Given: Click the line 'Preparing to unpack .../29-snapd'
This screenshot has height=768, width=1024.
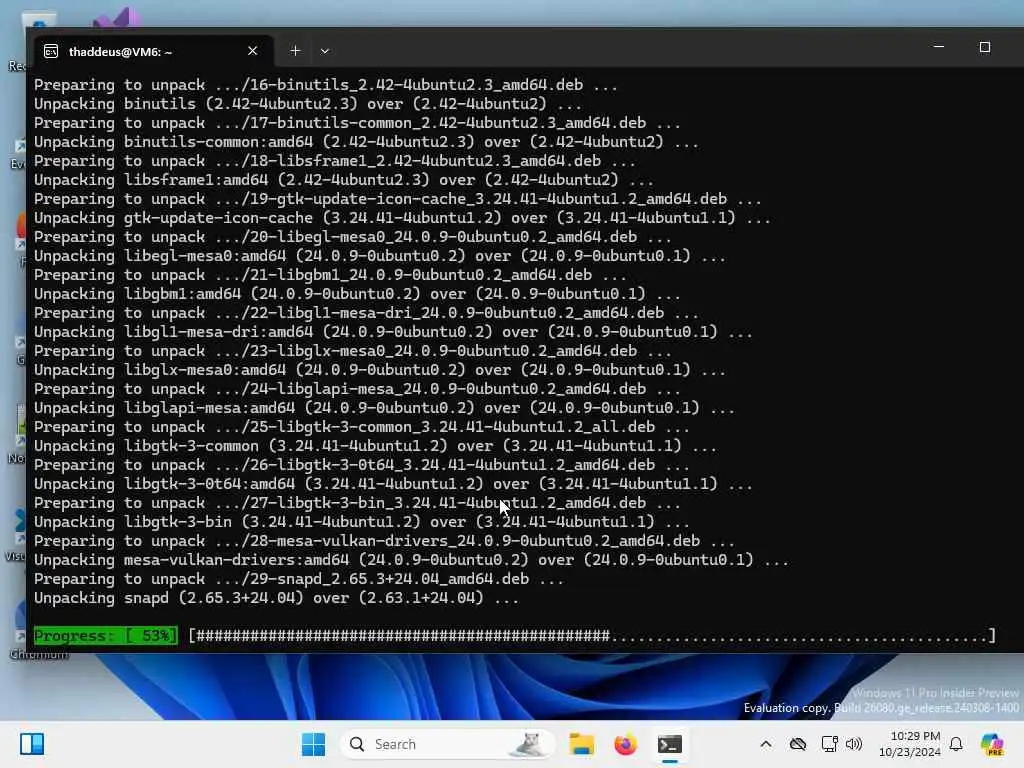Looking at the screenshot, I should click(299, 579).
